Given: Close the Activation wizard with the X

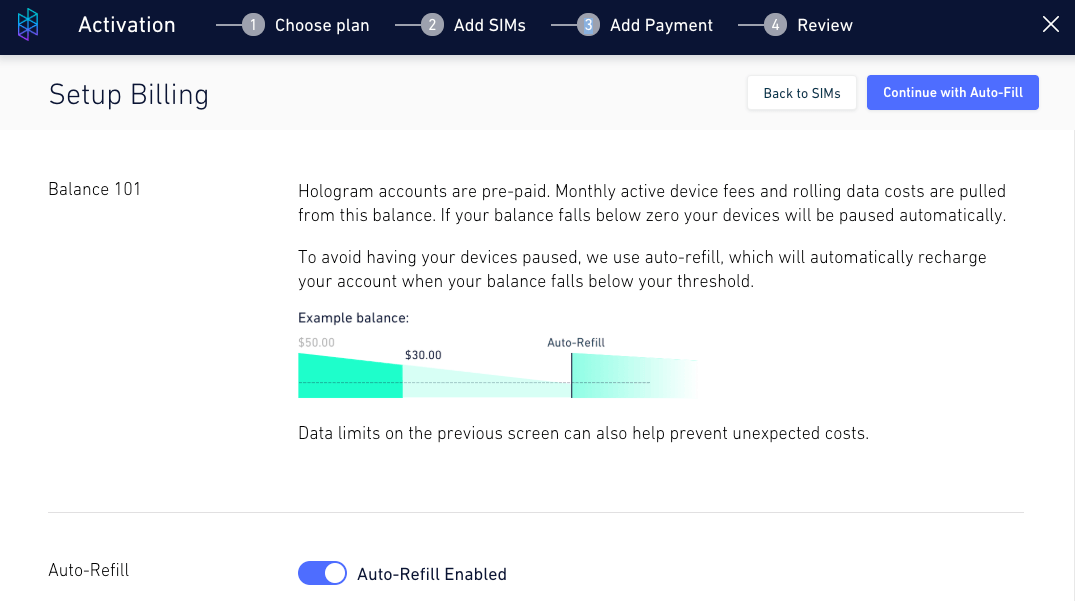Looking at the screenshot, I should [1050, 25].
